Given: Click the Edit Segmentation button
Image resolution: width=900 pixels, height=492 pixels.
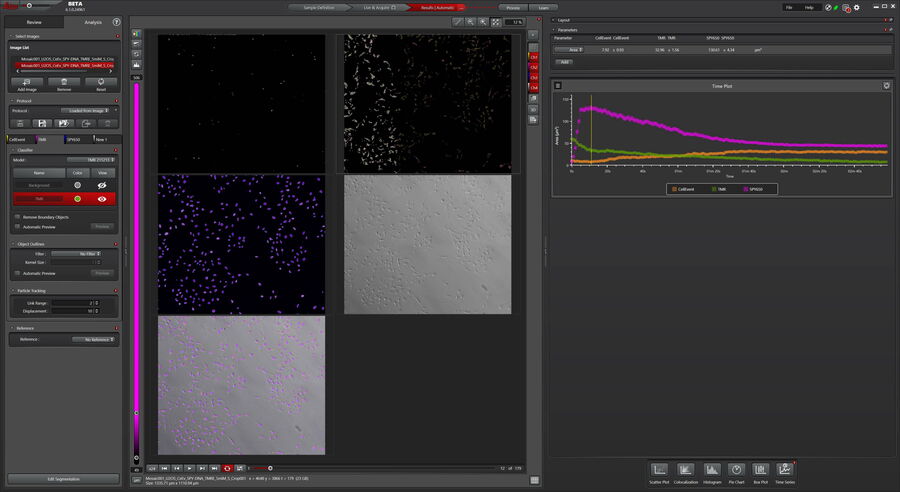Looking at the screenshot, I should pyautogui.click(x=64, y=479).
